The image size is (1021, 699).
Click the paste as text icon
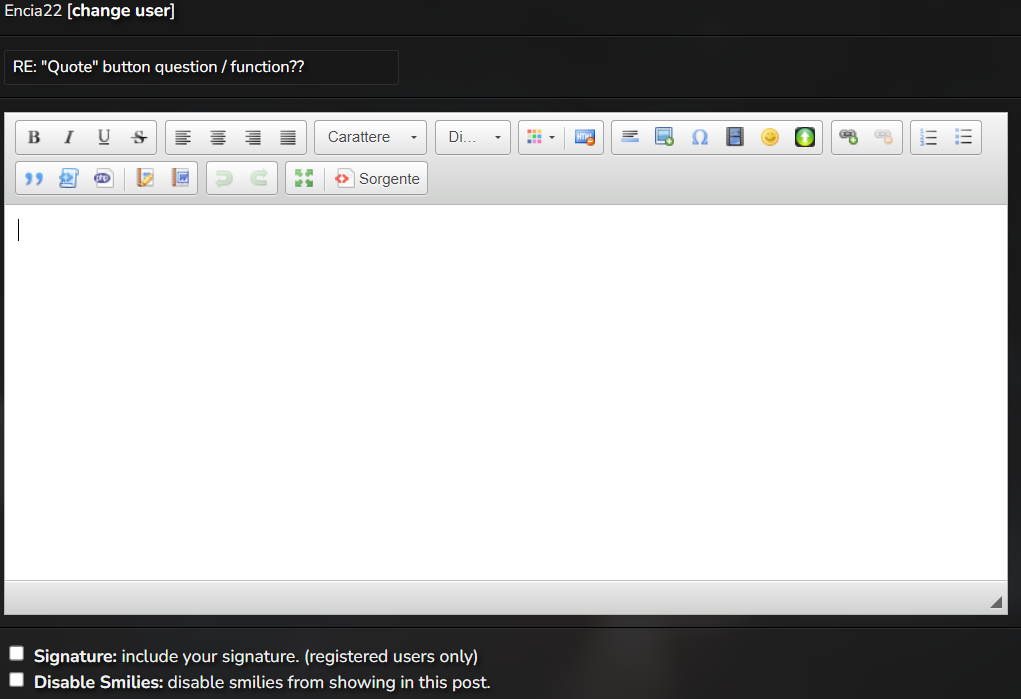(x=145, y=178)
